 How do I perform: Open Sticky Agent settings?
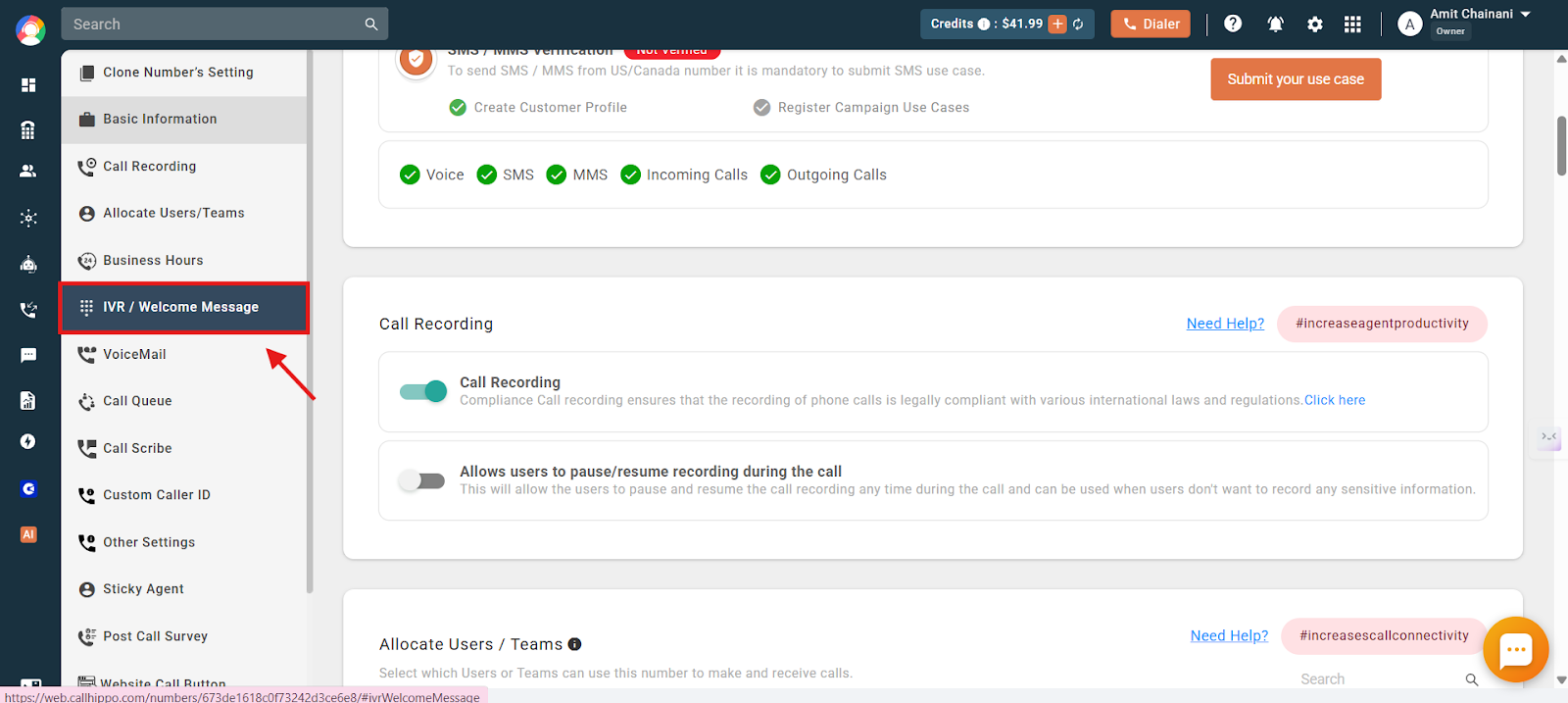(184, 589)
